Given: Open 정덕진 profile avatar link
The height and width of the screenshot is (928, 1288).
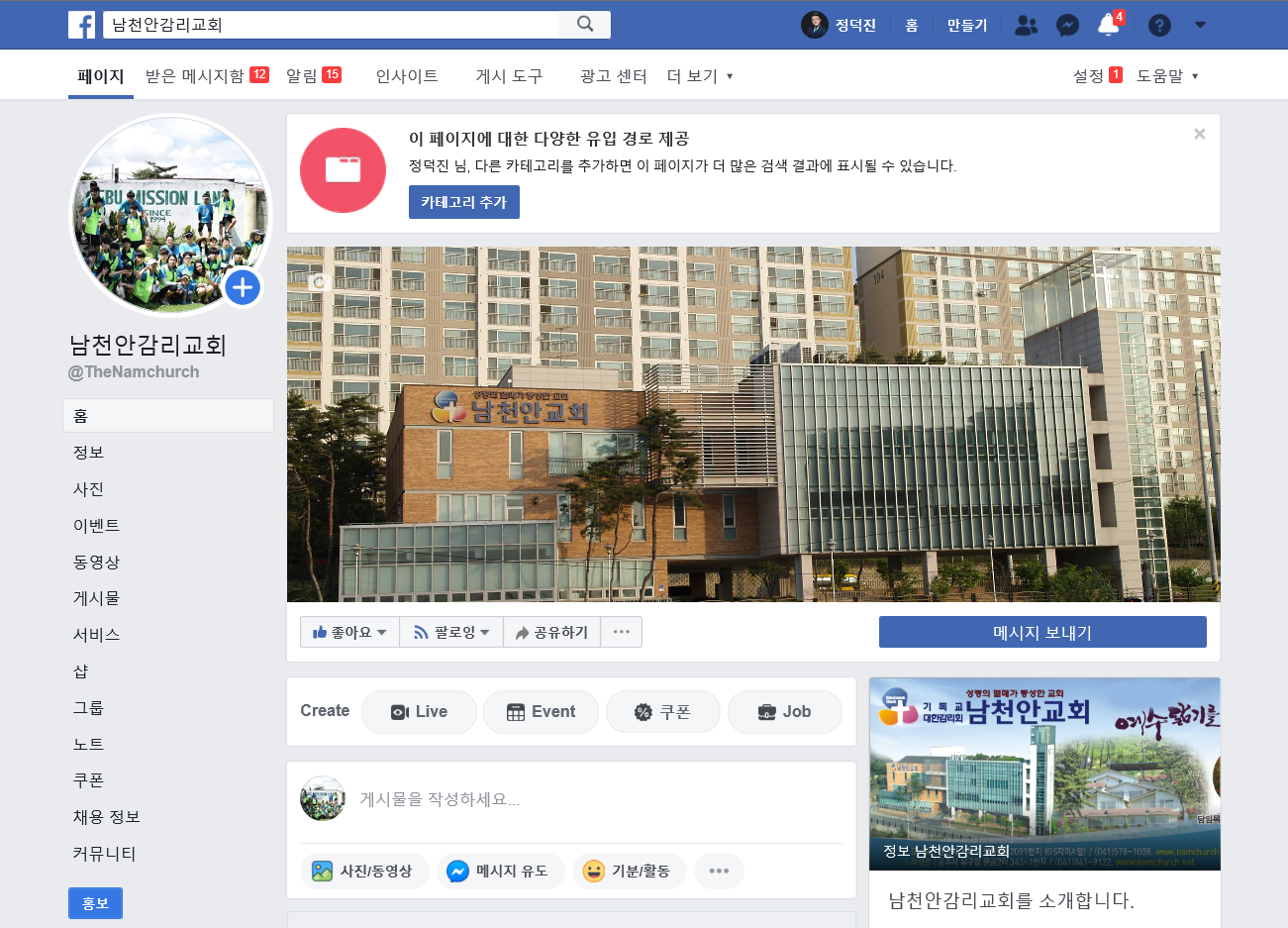Looking at the screenshot, I should click(x=839, y=25).
